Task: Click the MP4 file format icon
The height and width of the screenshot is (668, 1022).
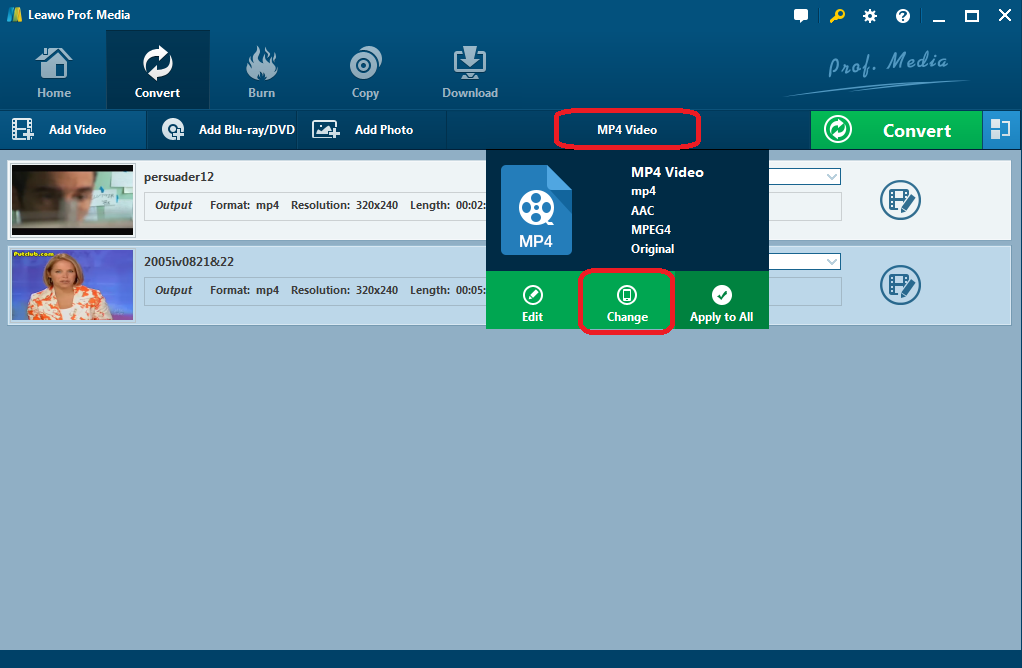Action: [x=536, y=210]
